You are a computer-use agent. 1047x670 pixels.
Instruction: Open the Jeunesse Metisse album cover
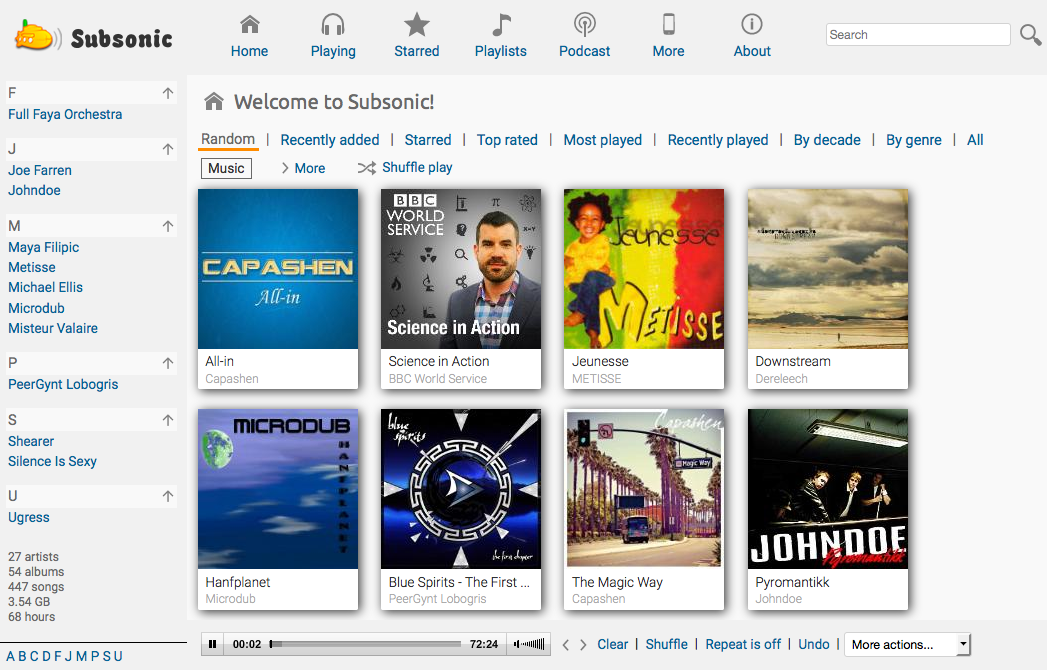click(x=644, y=269)
